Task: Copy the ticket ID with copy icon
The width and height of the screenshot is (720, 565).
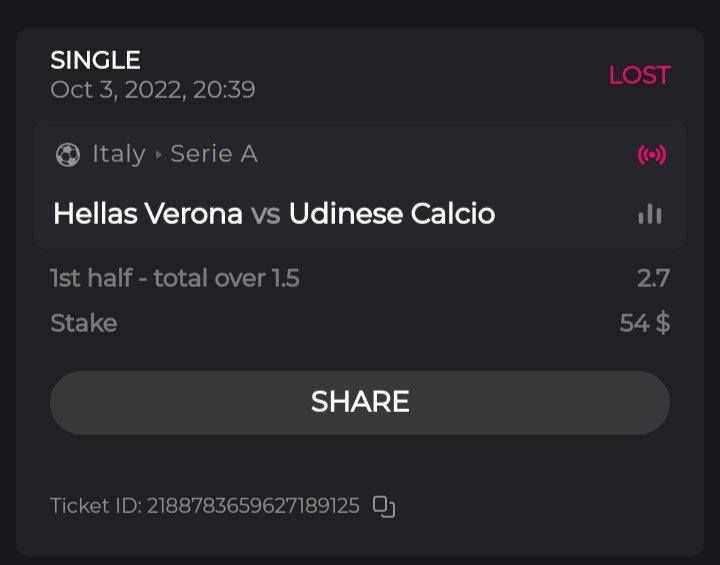Action: click(x=384, y=506)
